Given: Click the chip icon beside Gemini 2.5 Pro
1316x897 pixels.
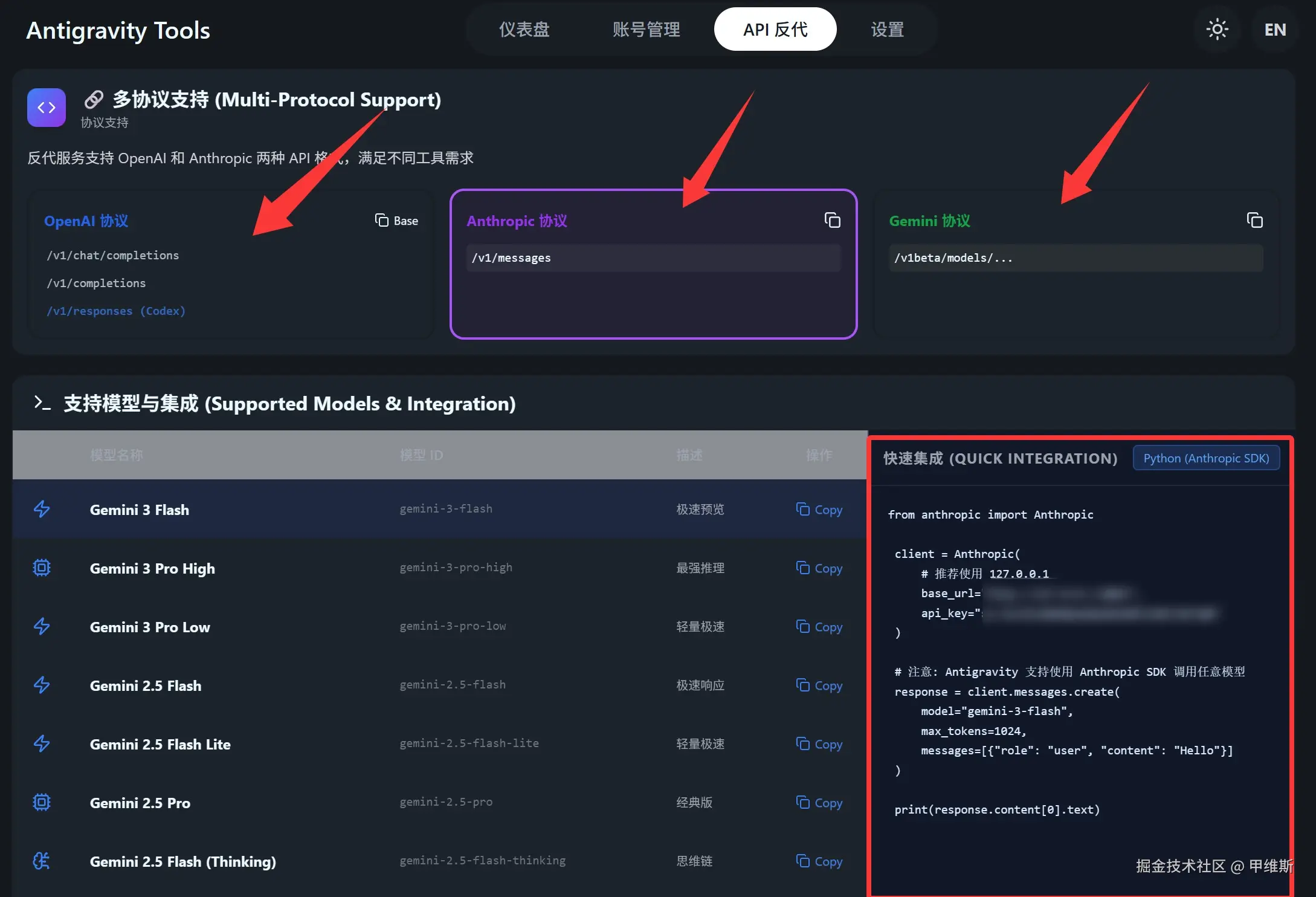Looking at the screenshot, I should [x=42, y=802].
